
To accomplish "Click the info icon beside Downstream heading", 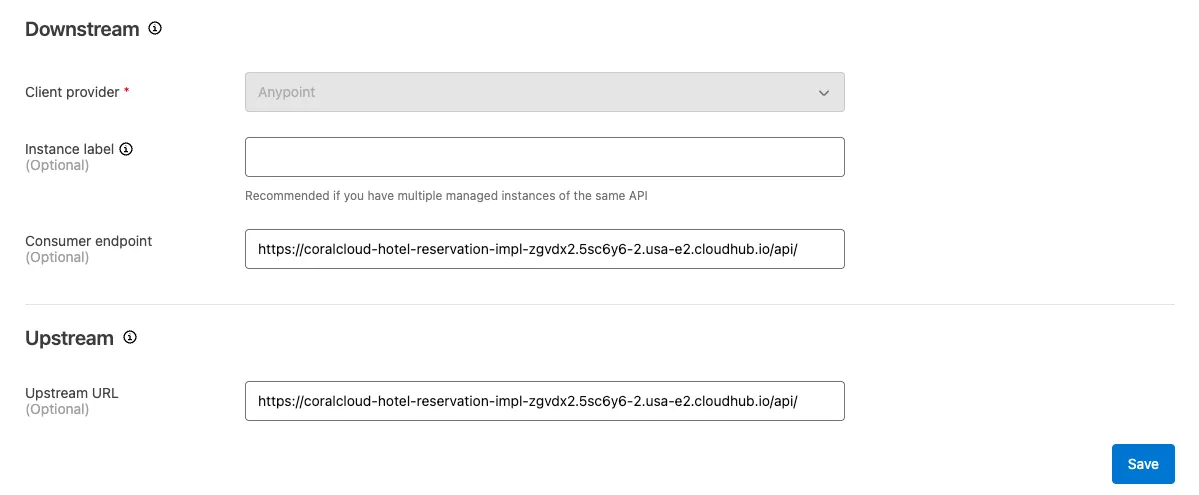I will click(x=155, y=29).
